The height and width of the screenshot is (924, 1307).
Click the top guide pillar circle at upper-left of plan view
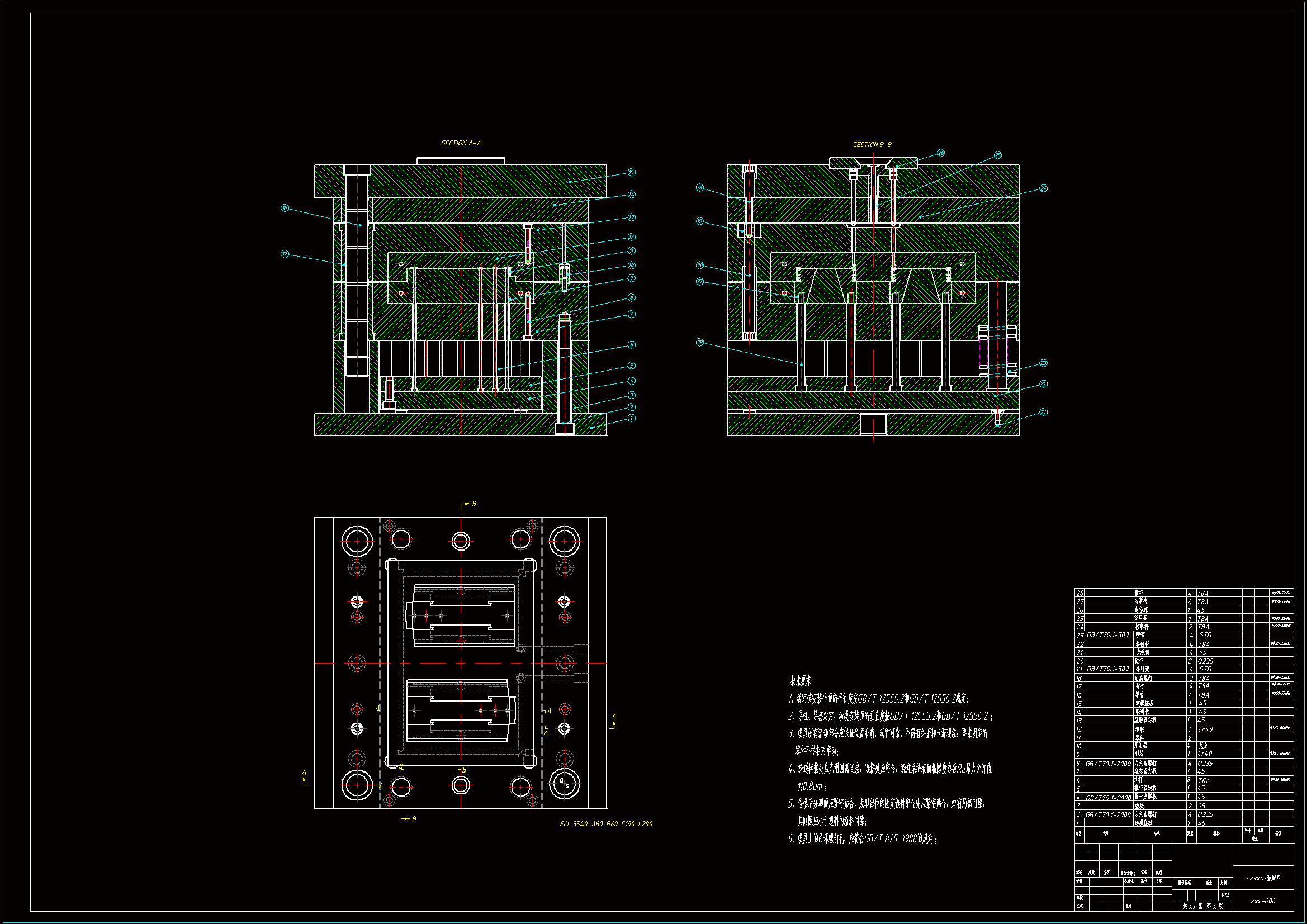[x=357, y=541]
